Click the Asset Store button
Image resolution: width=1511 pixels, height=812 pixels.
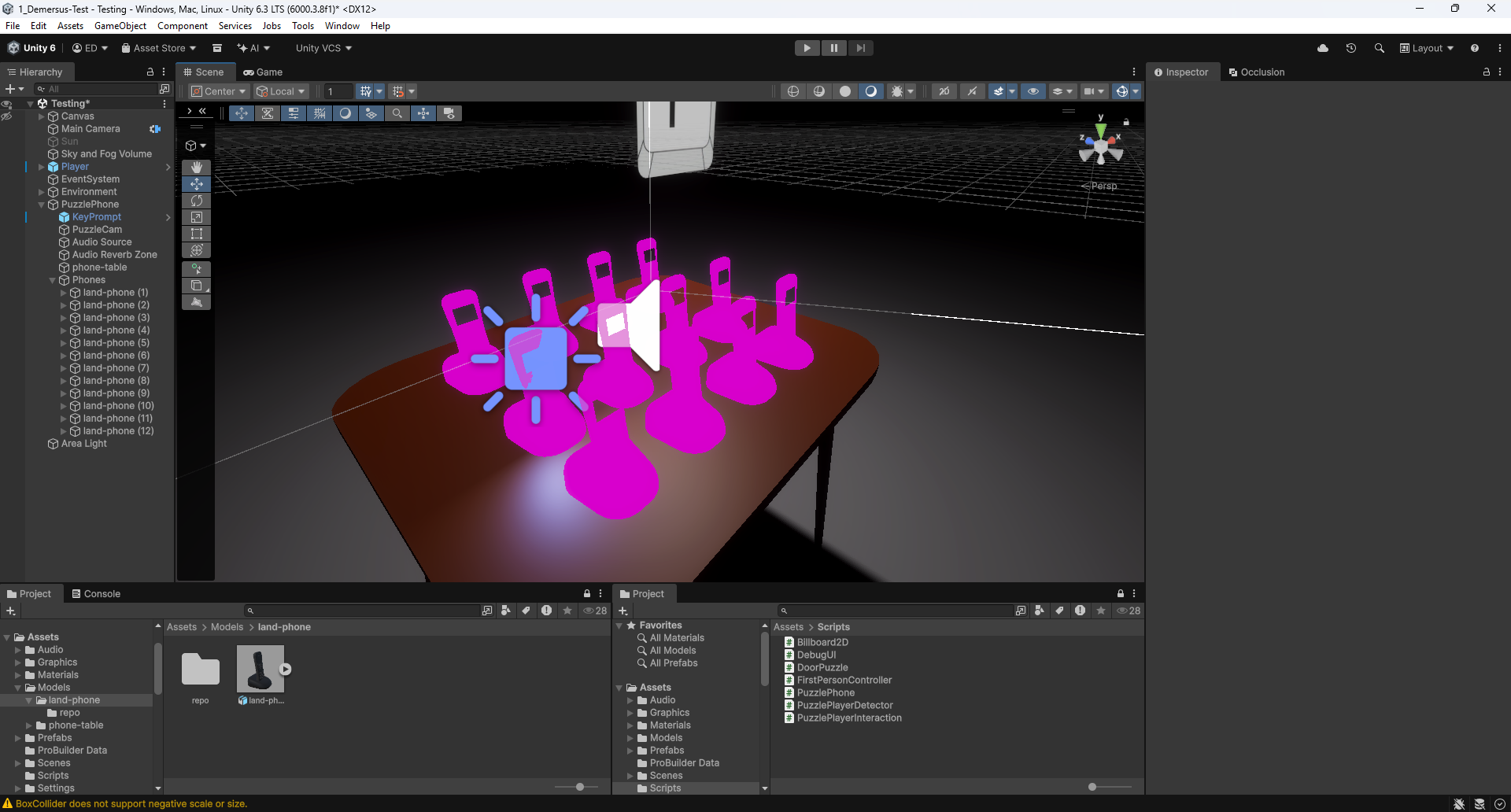pos(158,48)
